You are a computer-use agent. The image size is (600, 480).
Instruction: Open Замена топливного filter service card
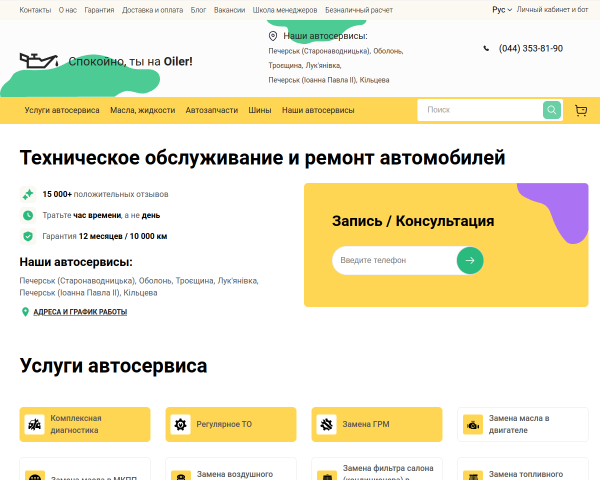[523, 469]
